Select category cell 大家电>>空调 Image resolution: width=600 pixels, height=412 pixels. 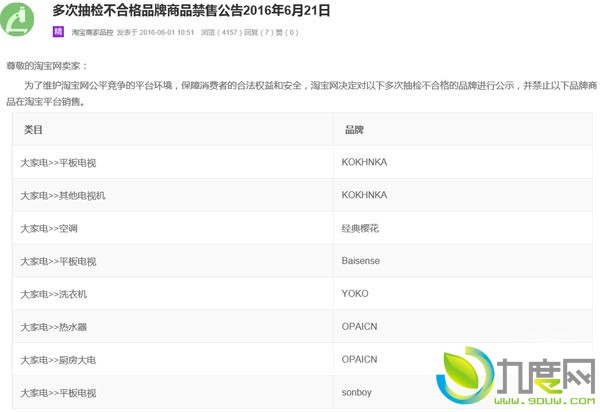coord(49,228)
